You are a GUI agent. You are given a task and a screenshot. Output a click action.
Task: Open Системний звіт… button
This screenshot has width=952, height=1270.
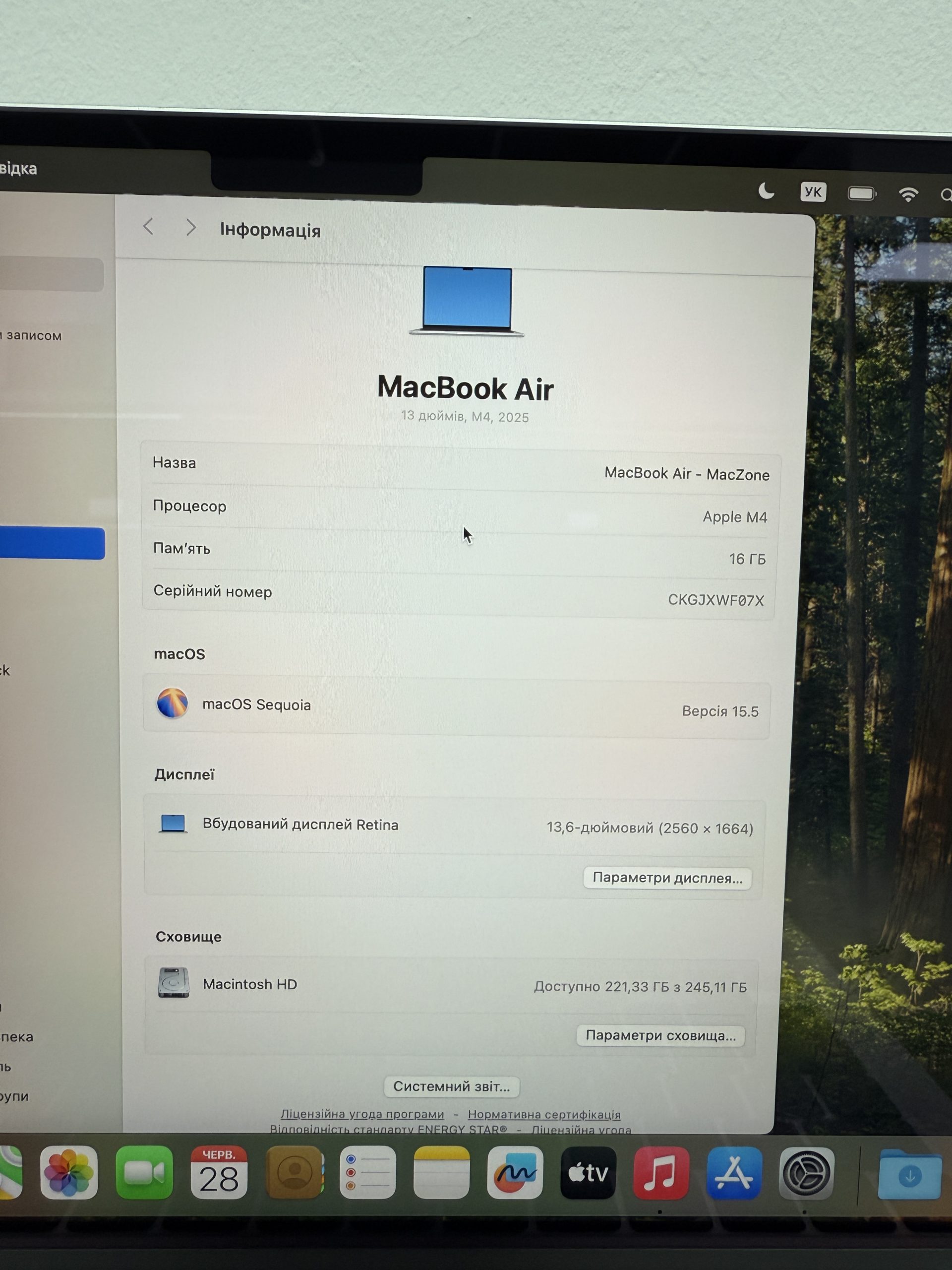pos(452,1086)
